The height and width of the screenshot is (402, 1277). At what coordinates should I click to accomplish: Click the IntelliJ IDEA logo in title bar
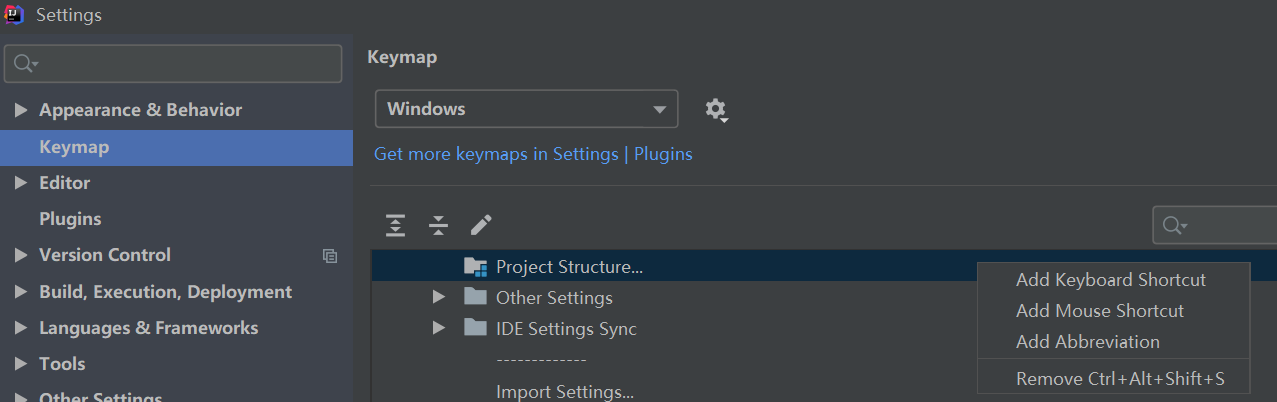15,15
